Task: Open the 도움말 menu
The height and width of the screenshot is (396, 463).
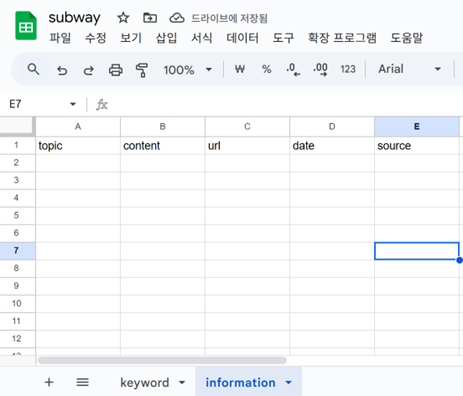Action: [x=407, y=38]
